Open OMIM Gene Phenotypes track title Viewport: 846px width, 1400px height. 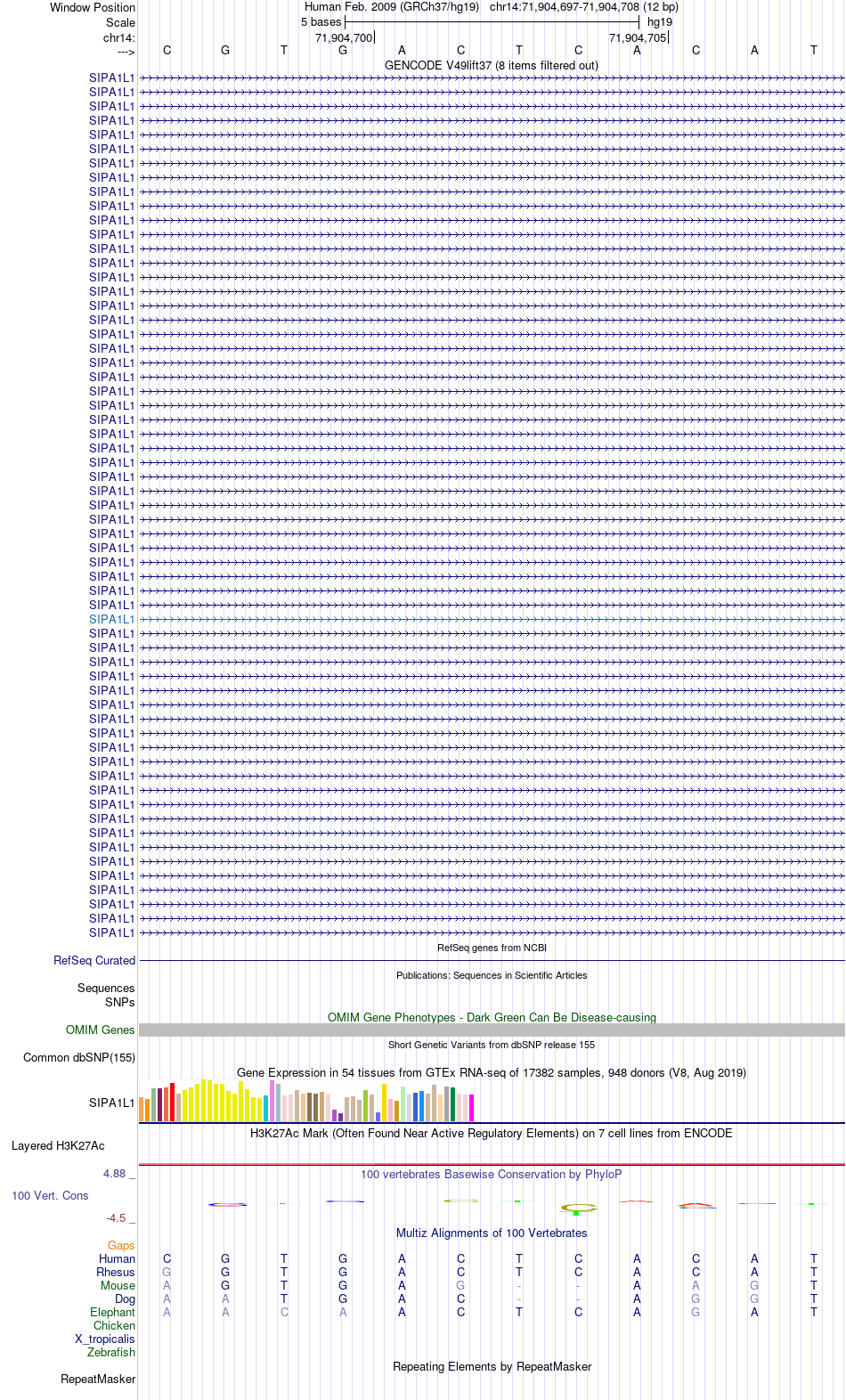[x=492, y=1017]
